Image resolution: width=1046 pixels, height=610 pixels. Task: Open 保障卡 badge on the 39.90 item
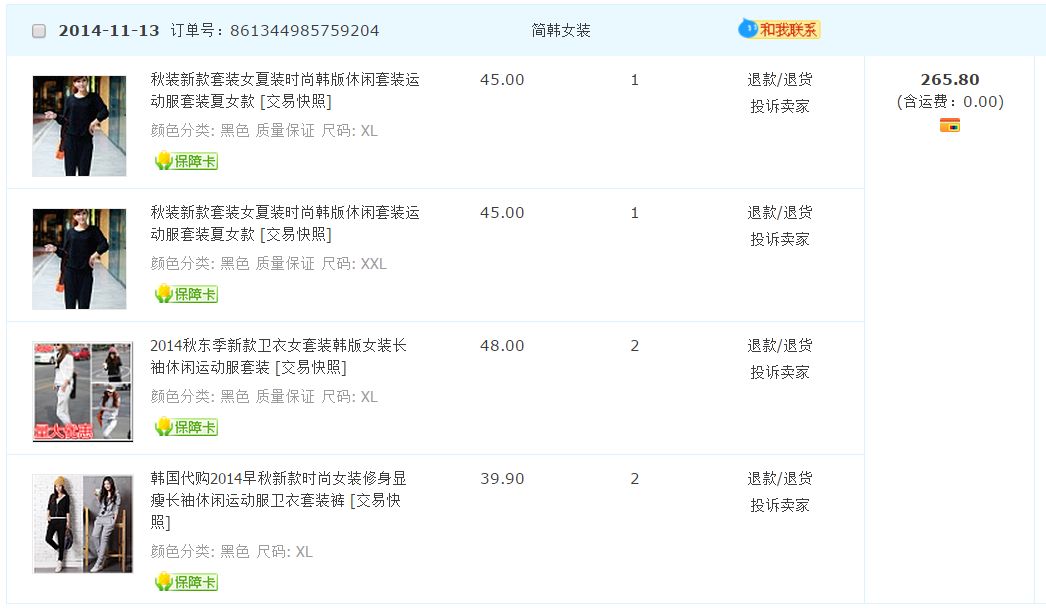[186, 582]
